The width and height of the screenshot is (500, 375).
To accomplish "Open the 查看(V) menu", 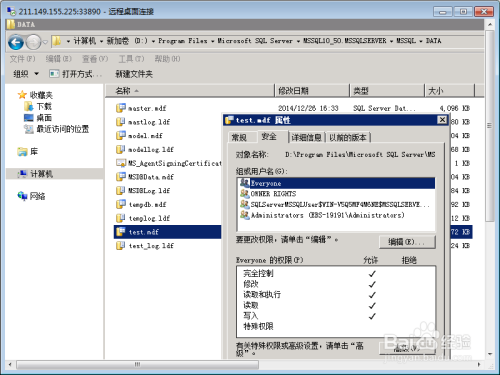I will 95,59.
